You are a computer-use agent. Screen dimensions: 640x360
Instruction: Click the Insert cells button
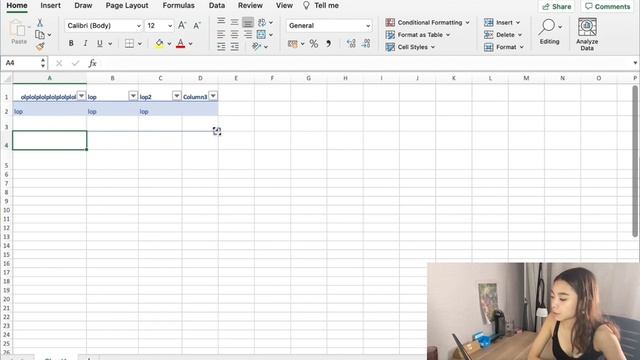(x=502, y=22)
